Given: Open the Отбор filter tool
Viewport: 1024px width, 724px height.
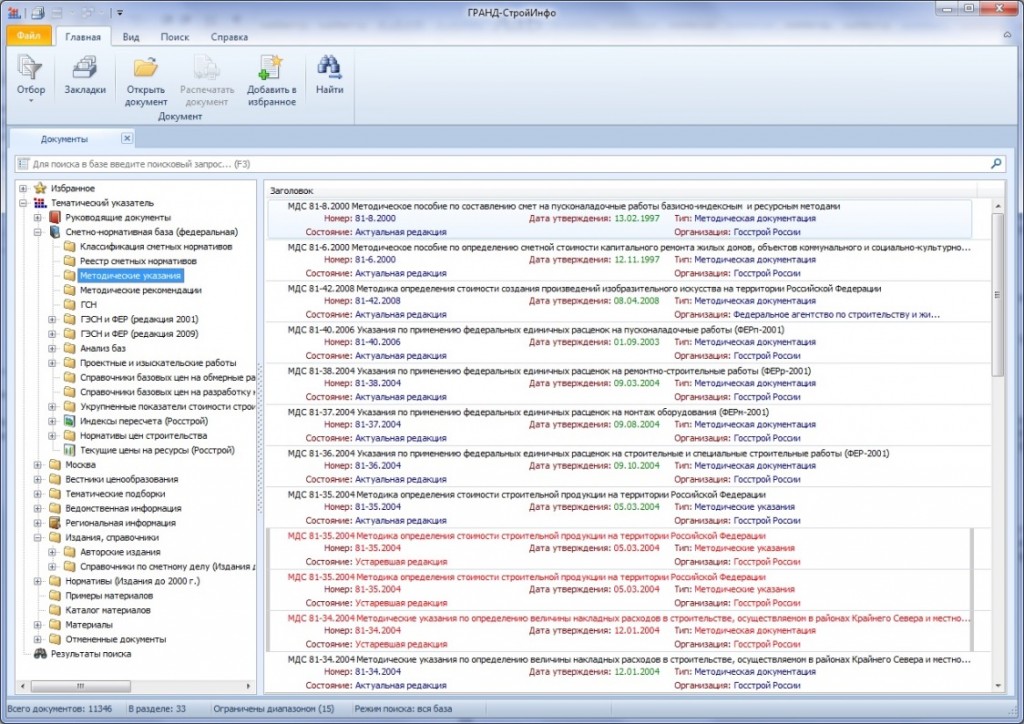Looking at the screenshot, I should click(31, 79).
